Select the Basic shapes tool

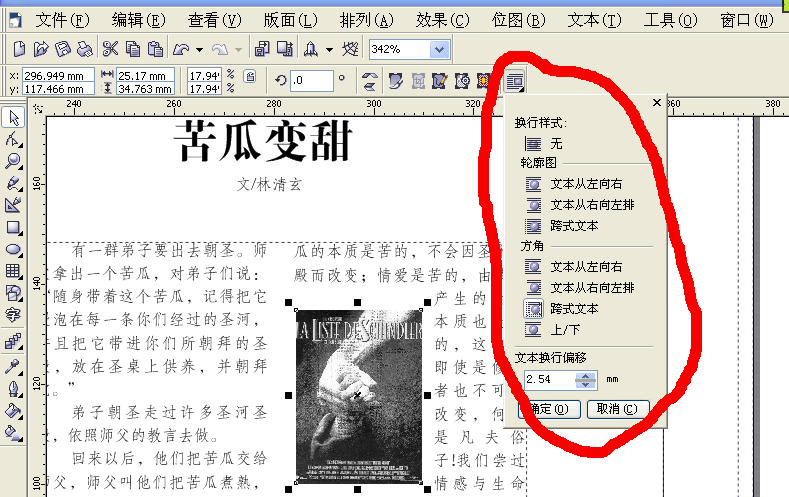click(14, 293)
